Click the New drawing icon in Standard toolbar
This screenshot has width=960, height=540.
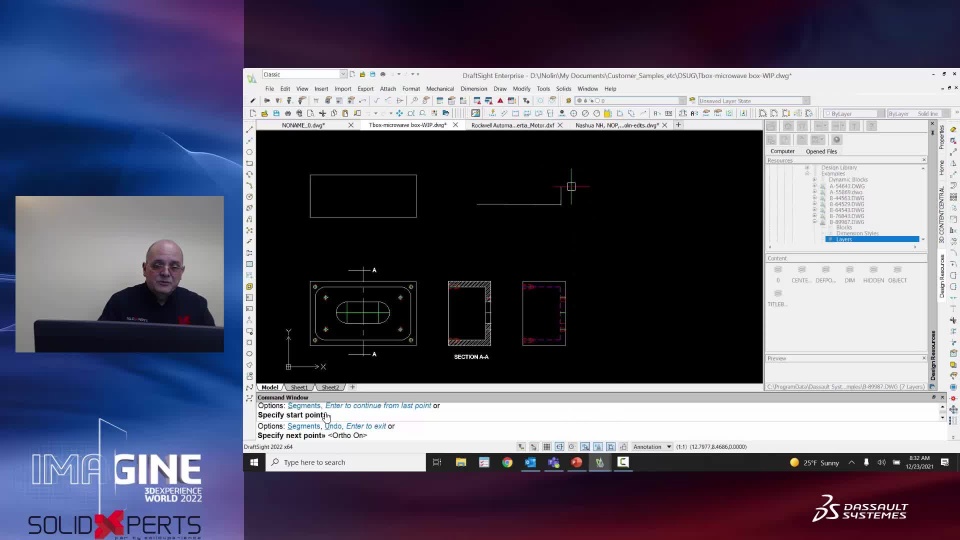253,113
